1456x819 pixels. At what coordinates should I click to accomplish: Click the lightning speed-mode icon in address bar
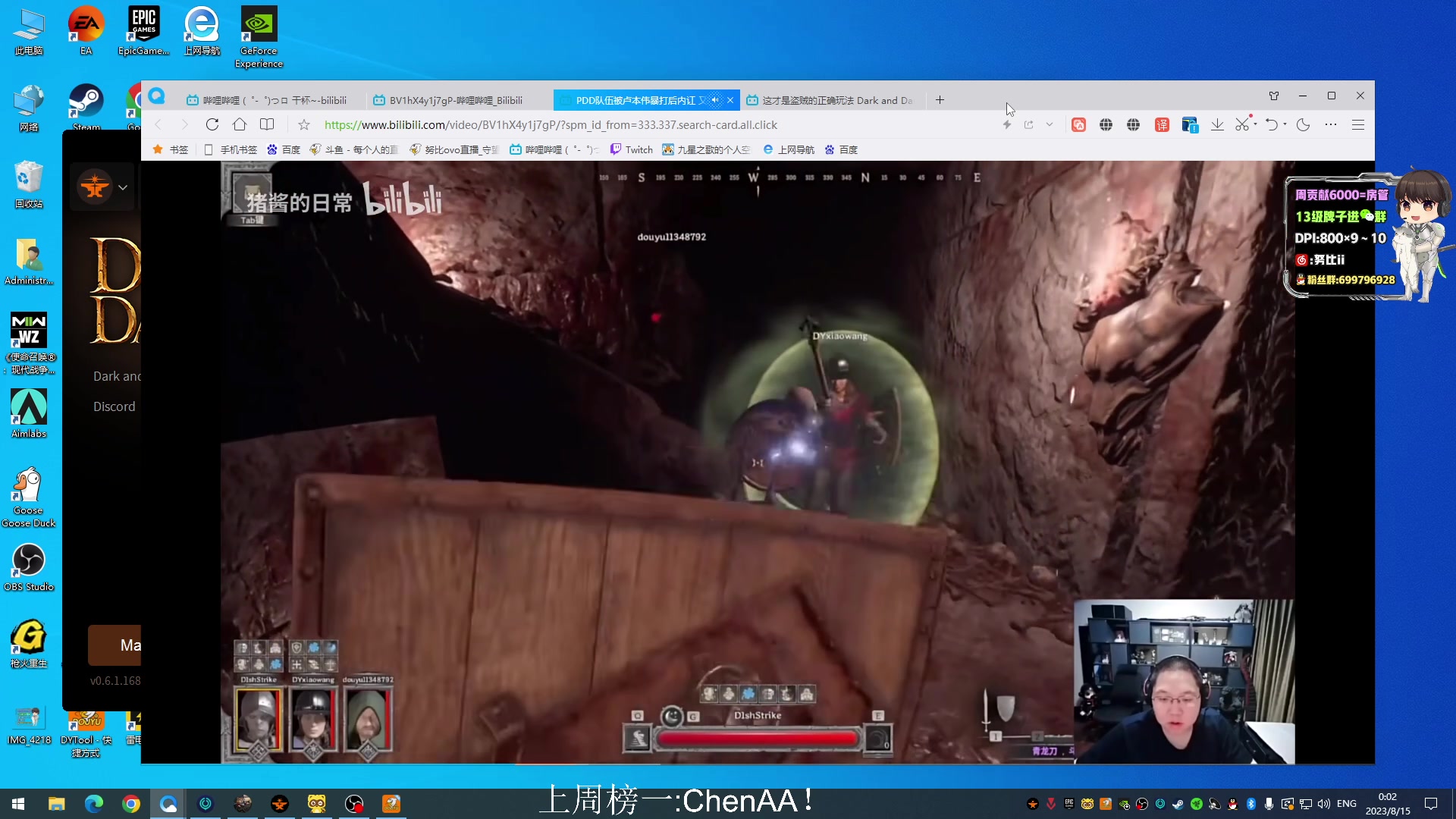(x=1007, y=125)
